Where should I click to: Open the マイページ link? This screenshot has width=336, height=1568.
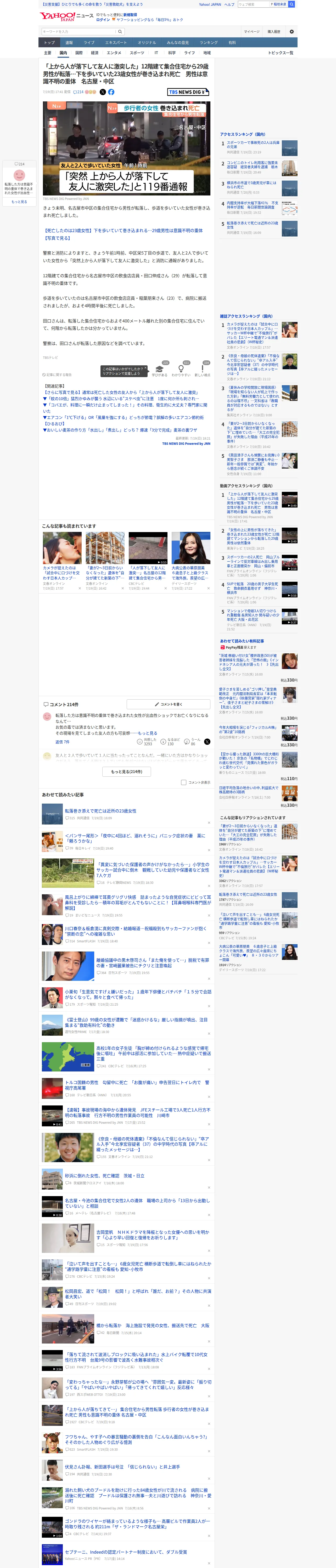pyautogui.click(x=251, y=32)
